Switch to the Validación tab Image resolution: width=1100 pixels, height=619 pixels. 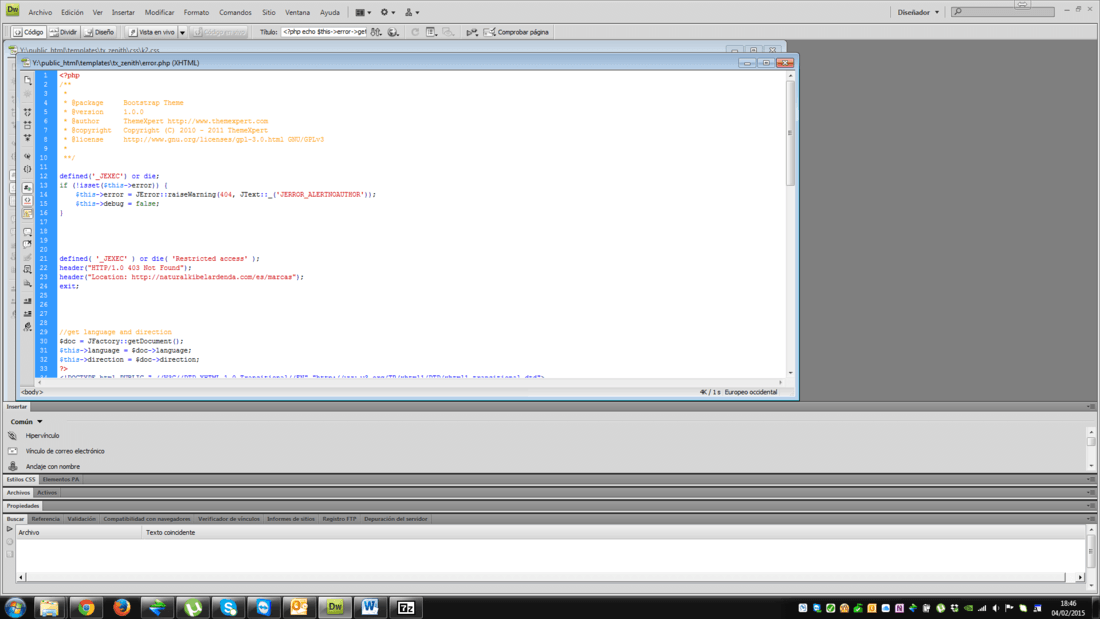point(81,519)
